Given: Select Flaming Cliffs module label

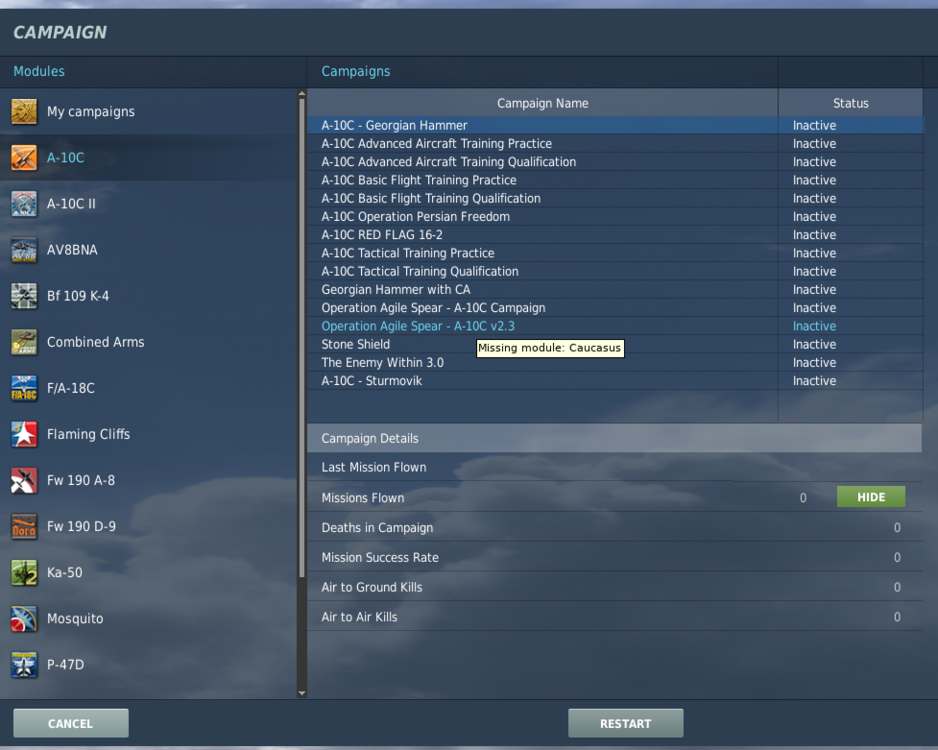Looking at the screenshot, I should coord(89,434).
